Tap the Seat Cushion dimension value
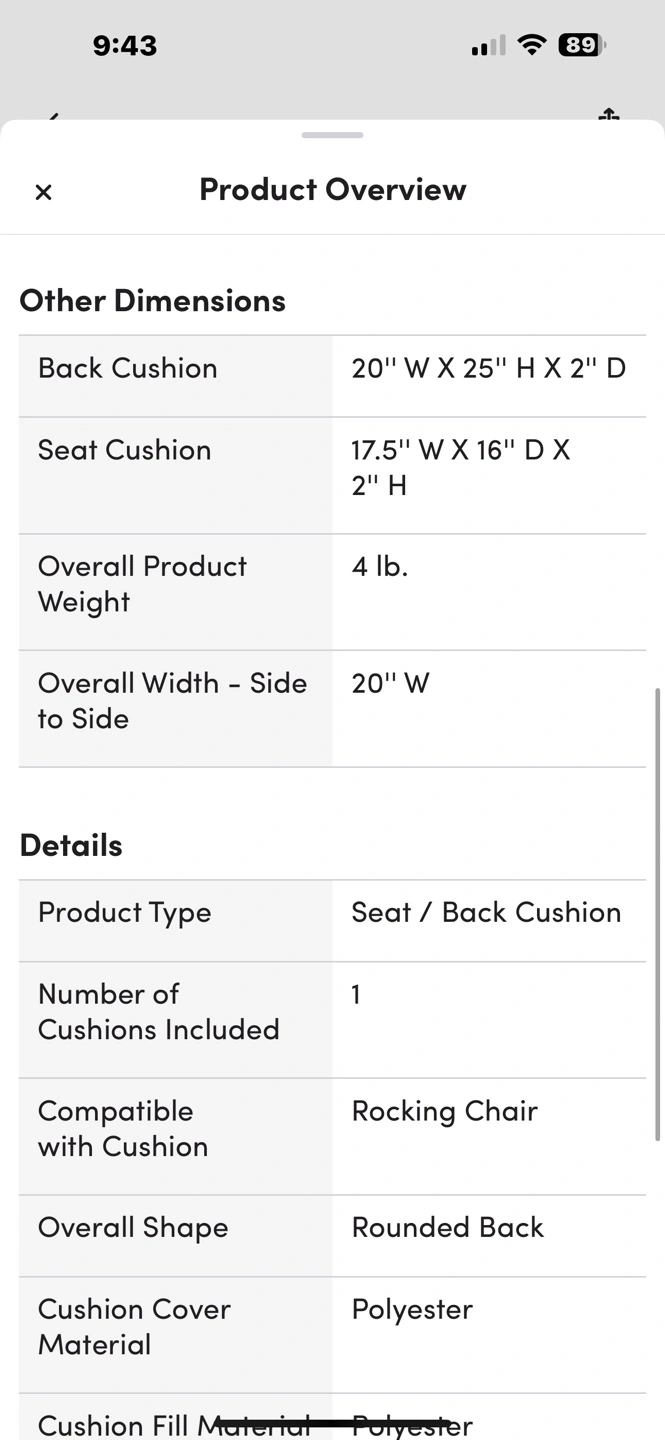Screen dimensions: 665x1440 (460, 467)
